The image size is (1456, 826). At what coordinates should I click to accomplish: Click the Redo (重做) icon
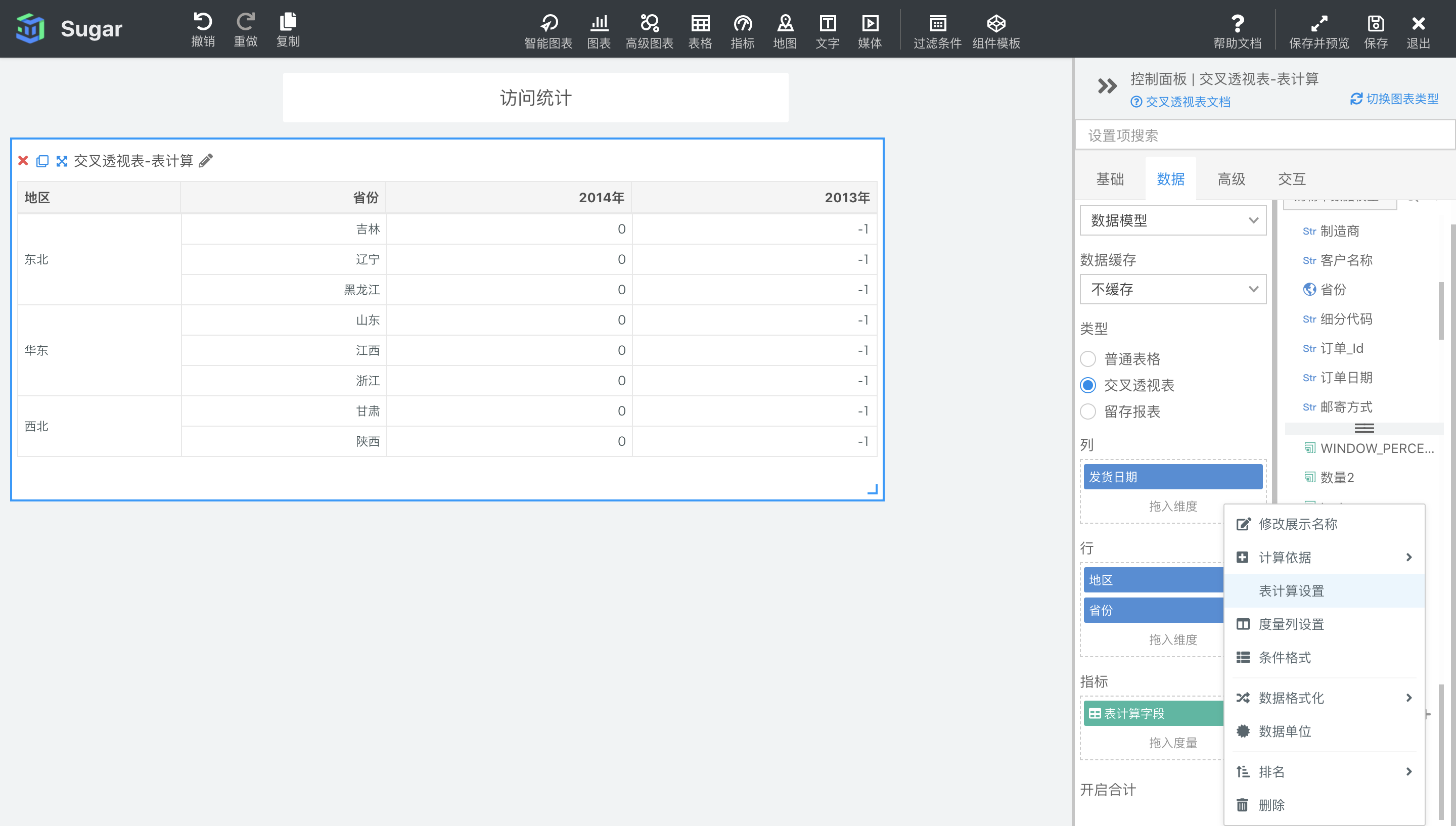[x=246, y=29]
